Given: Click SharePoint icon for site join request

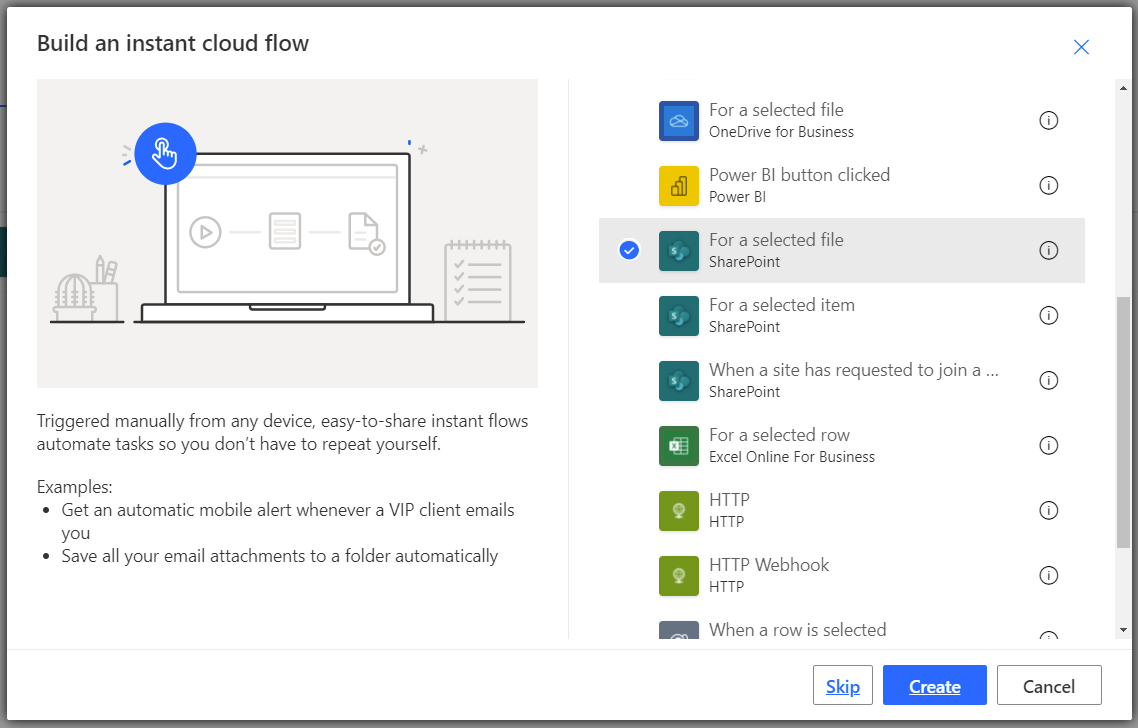Looking at the screenshot, I should tap(679, 380).
